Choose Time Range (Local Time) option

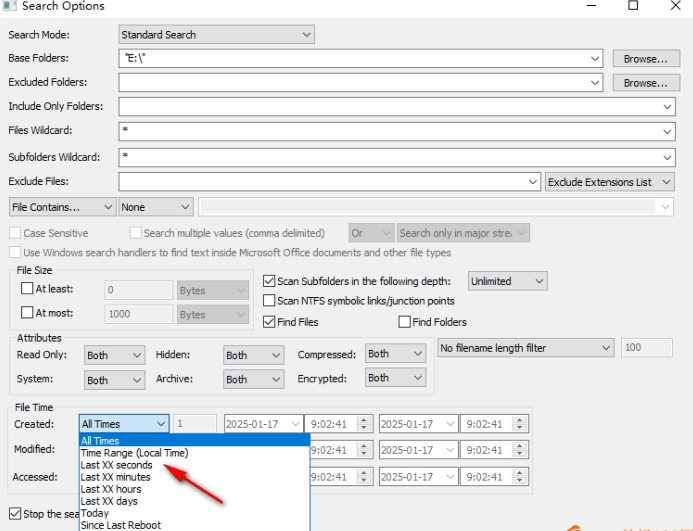tap(134, 453)
